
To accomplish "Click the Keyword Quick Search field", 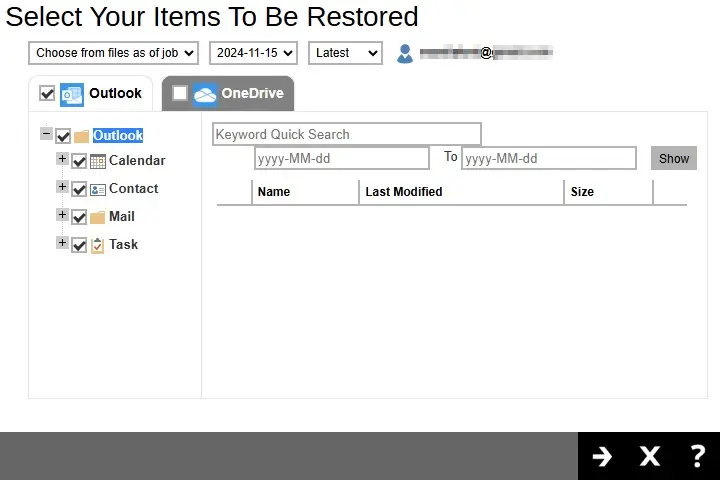I will click(346, 134).
